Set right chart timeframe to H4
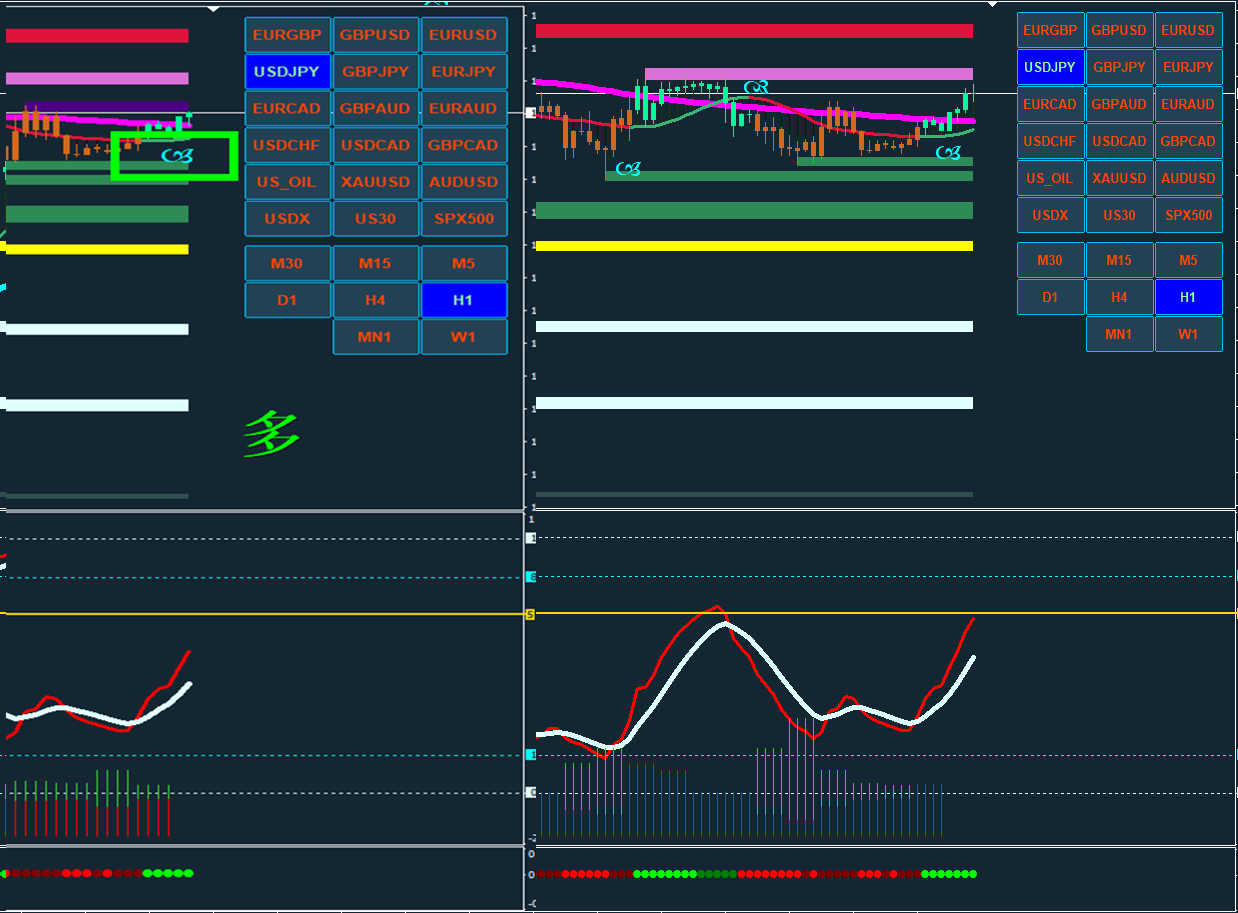The width and height of the screenshot is (1238, 913). [1119, 297]
